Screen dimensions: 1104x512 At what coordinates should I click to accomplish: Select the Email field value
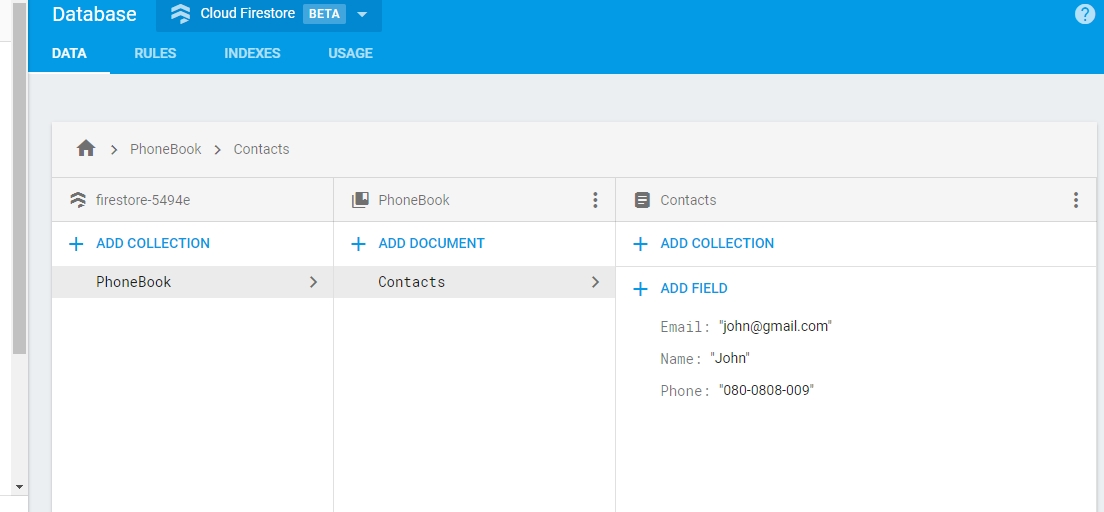[x=775, y=326]
